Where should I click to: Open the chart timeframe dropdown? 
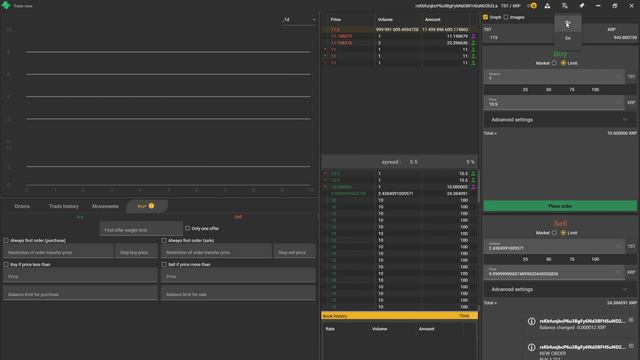[x=299, y=20]
